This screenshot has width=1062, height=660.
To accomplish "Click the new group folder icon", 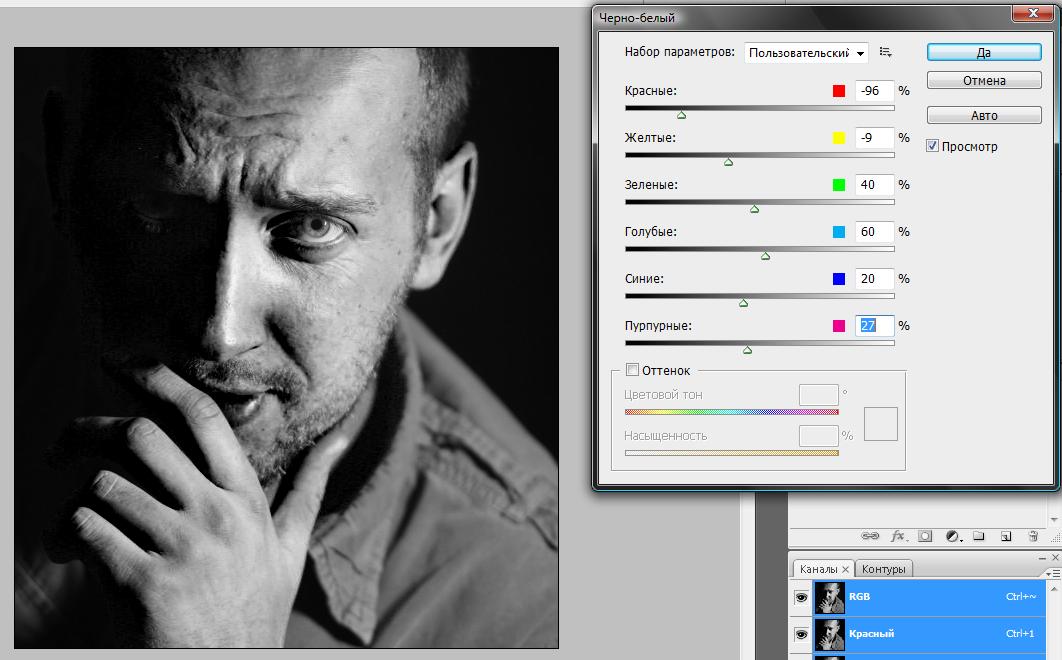I will click(x=979, y=536).
